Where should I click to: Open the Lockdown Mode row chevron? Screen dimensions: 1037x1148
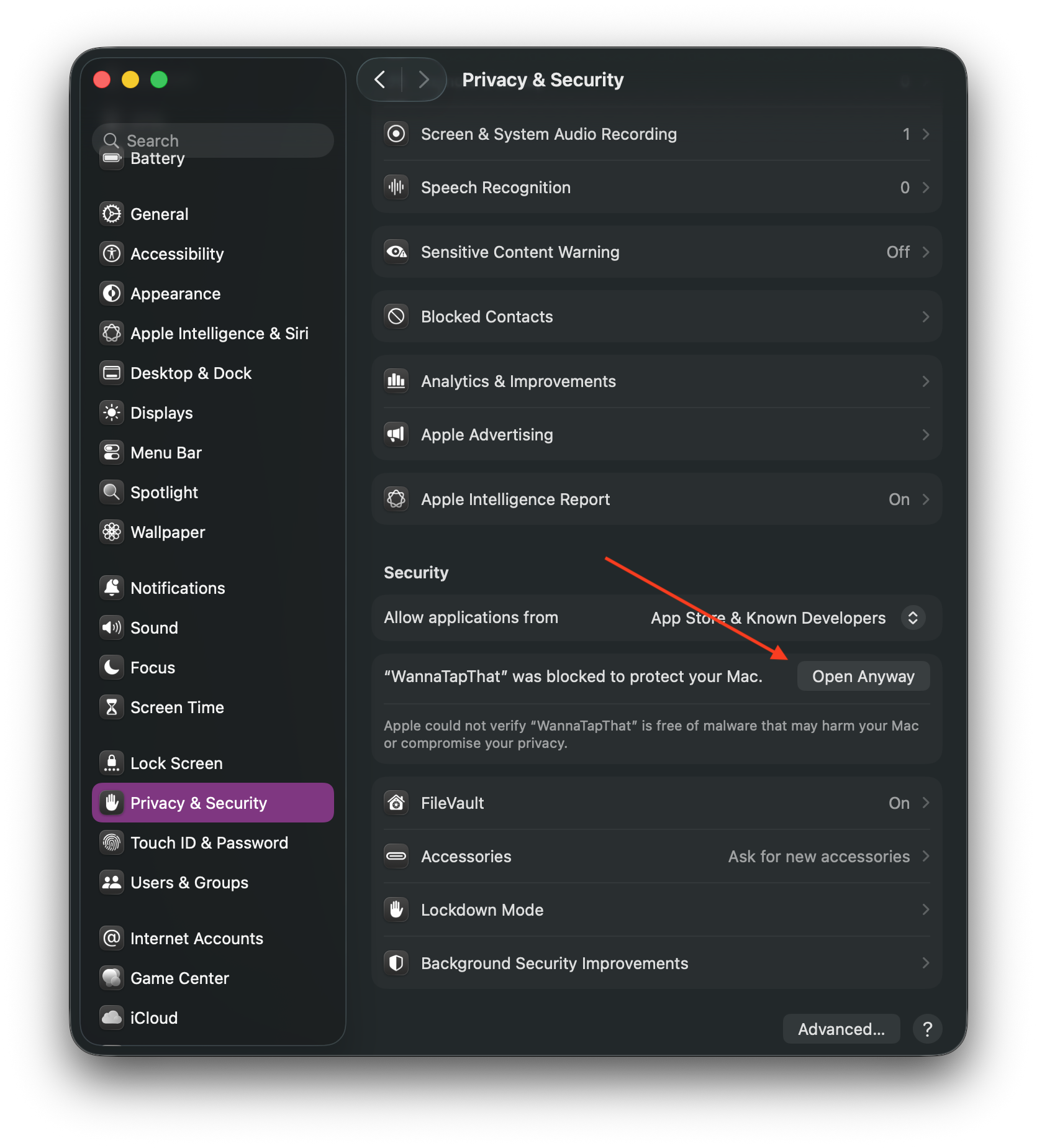pyautogui.click(x=926, y=909)
